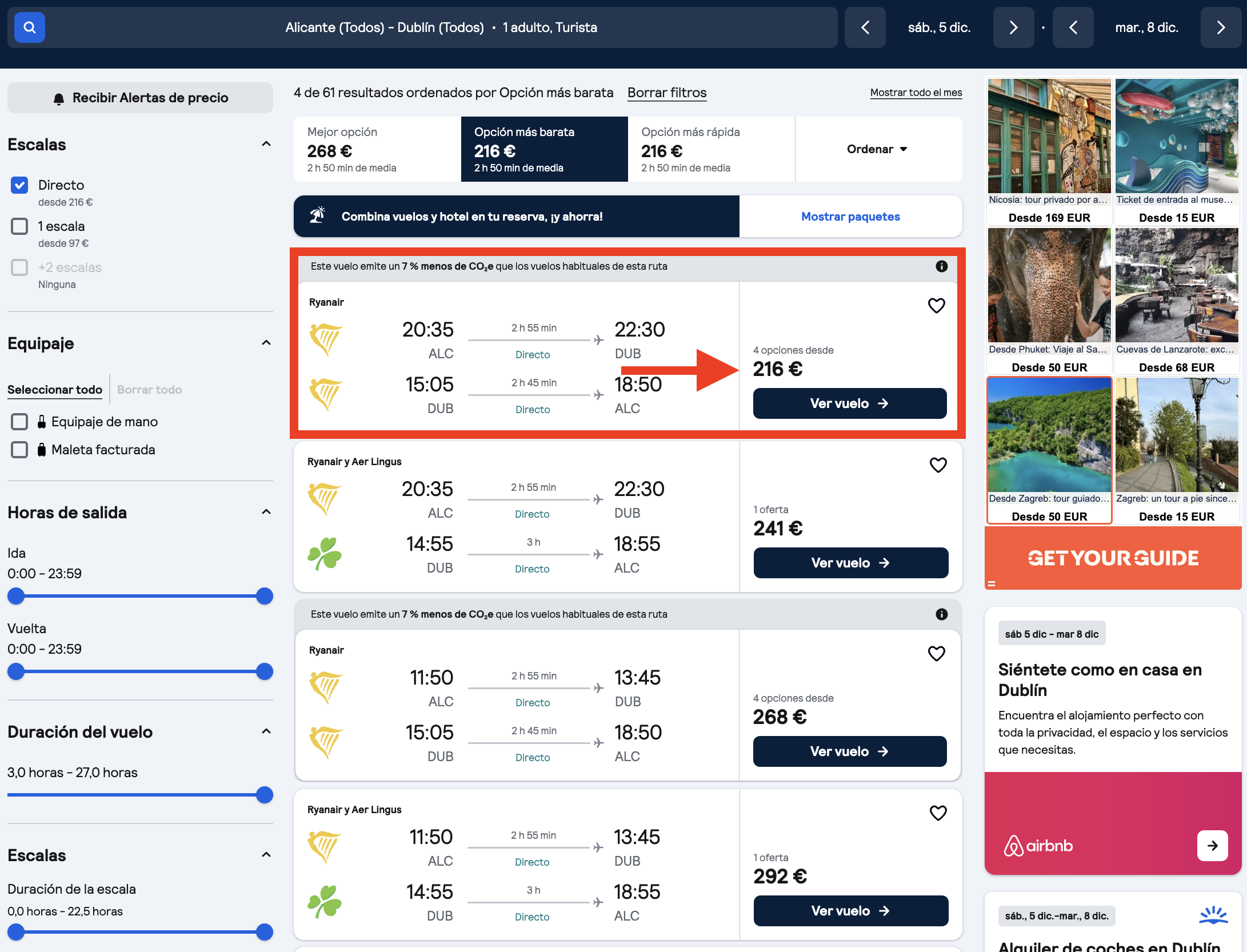Viewport: 1247px width, 952px height.
Task: Open CO₂ info icon above the 216 € flight
Action: pyautogui.click(x=941, y=266)
